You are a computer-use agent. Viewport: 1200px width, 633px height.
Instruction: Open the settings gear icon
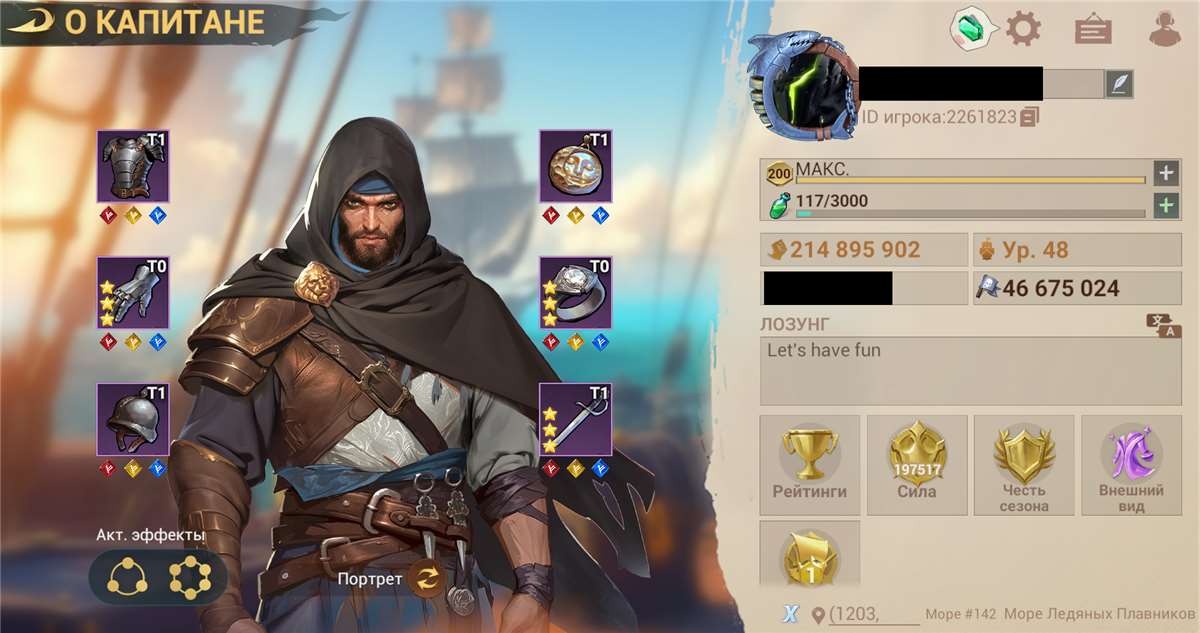(x=1023, y=28)
